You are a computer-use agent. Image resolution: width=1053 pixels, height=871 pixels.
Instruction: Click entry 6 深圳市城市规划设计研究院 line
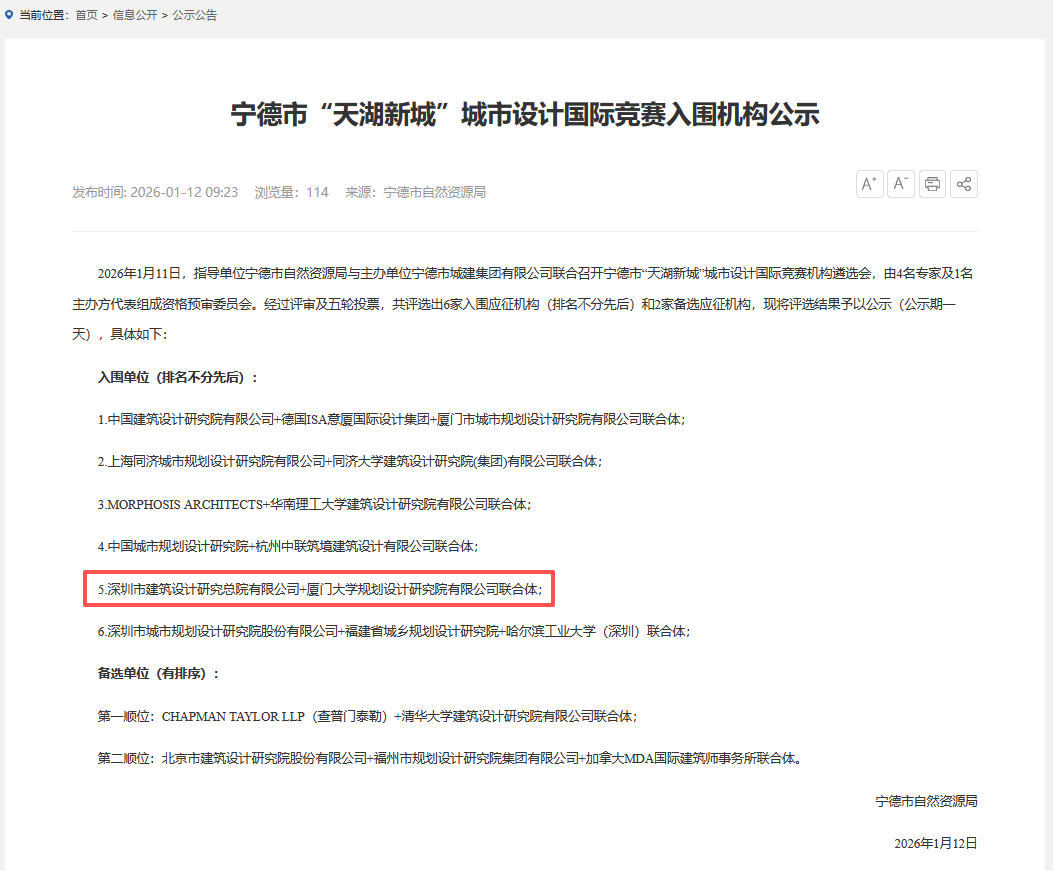click(x=393, y=632)
